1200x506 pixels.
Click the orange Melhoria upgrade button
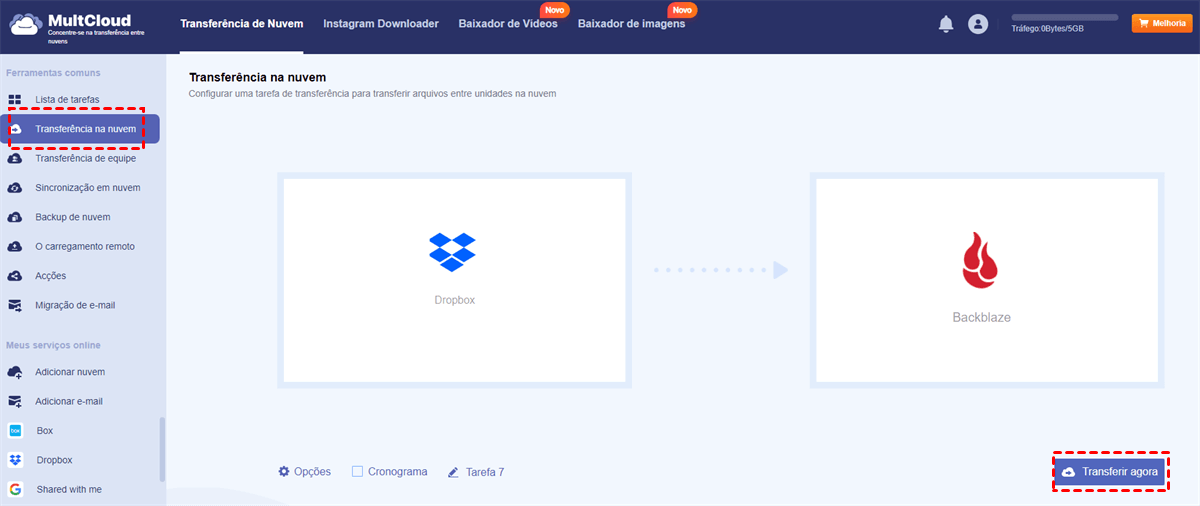click(x=1162, y=23)
